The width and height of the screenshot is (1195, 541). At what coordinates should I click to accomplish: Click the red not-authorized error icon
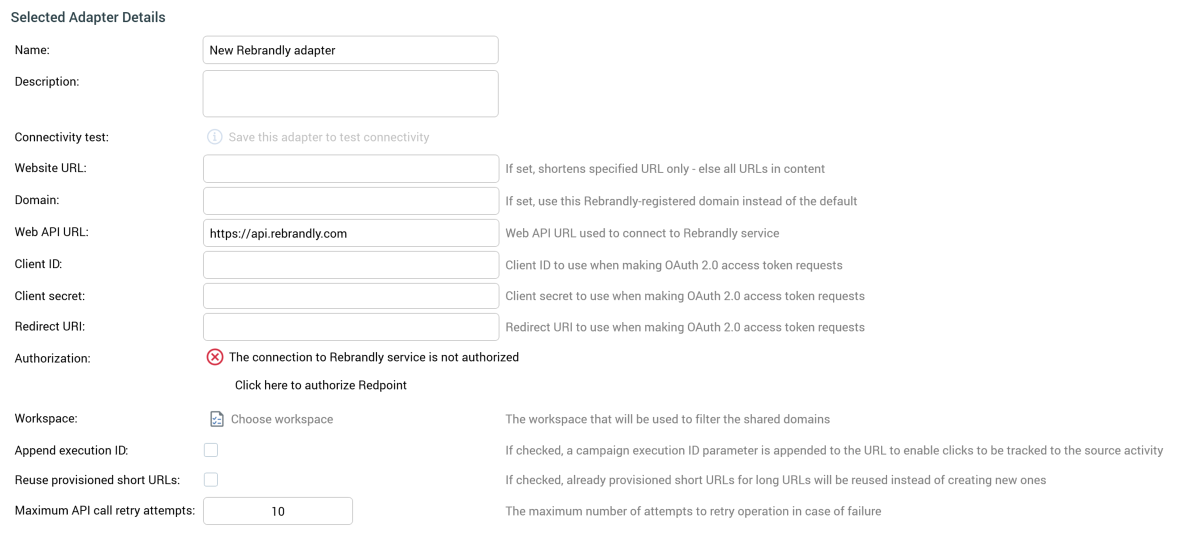[x=215, y=357]
